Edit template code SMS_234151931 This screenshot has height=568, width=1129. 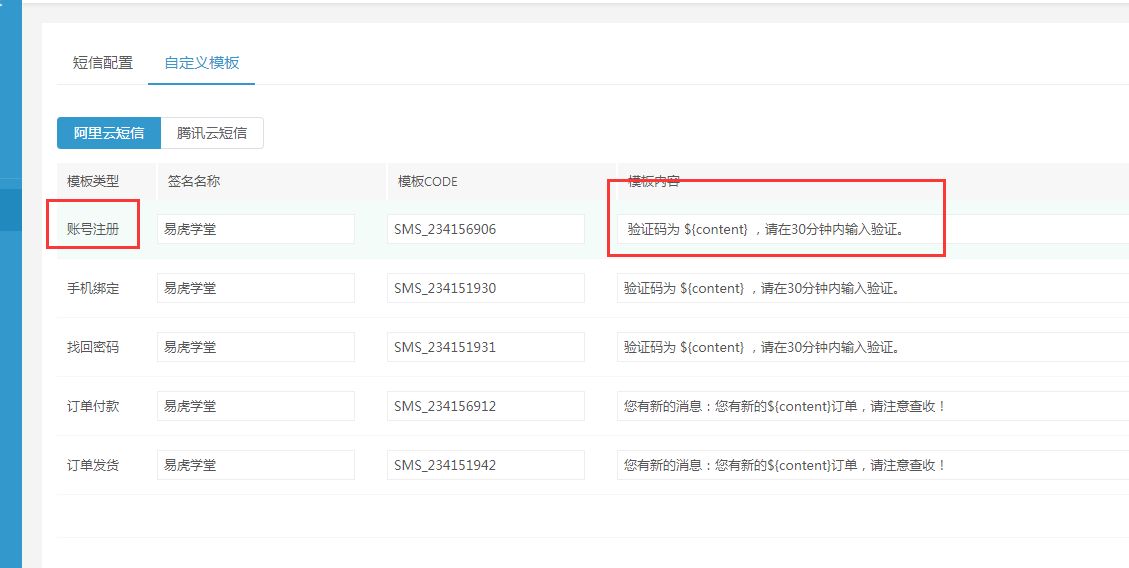486,348
